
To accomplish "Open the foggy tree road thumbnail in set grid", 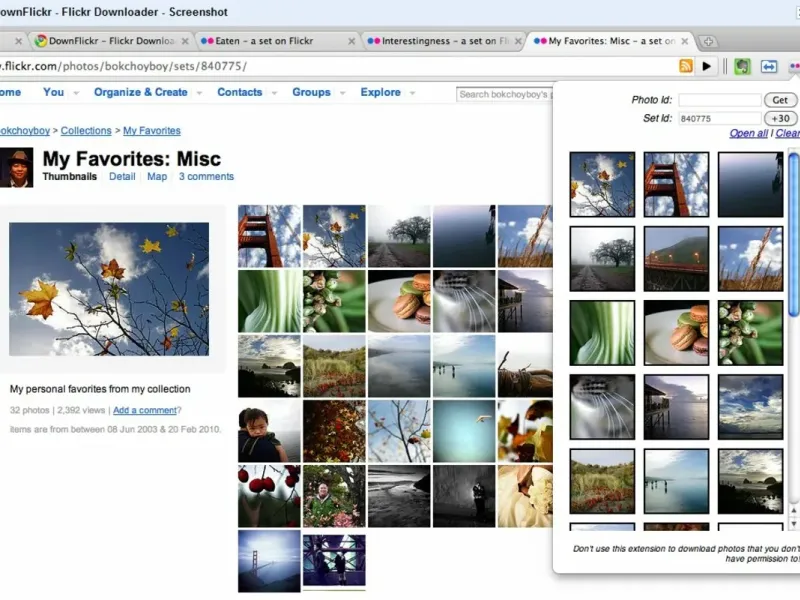I will coord(399,236).
